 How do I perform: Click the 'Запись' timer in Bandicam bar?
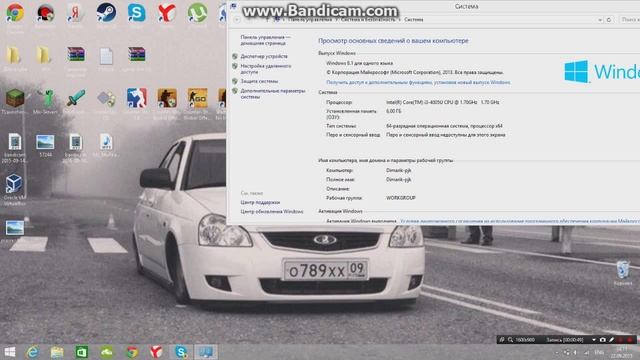point(565,340)
